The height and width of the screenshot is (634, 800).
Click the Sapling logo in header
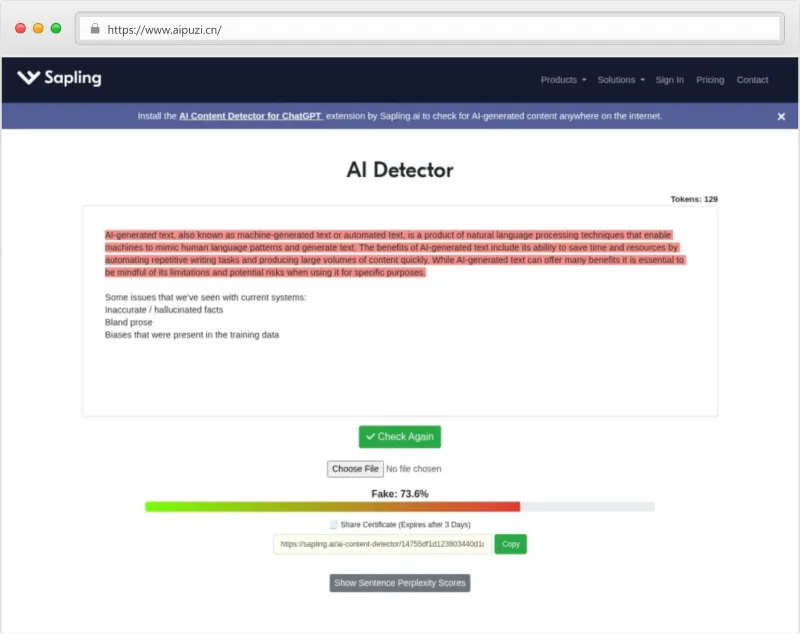[59, 78]
